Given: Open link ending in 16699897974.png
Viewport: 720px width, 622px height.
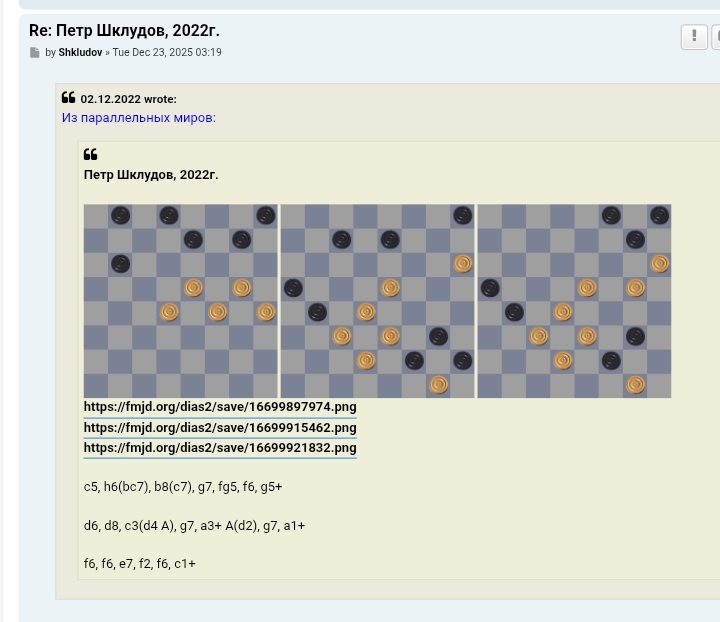Looking at the screenshot, I should coord(220,407).
